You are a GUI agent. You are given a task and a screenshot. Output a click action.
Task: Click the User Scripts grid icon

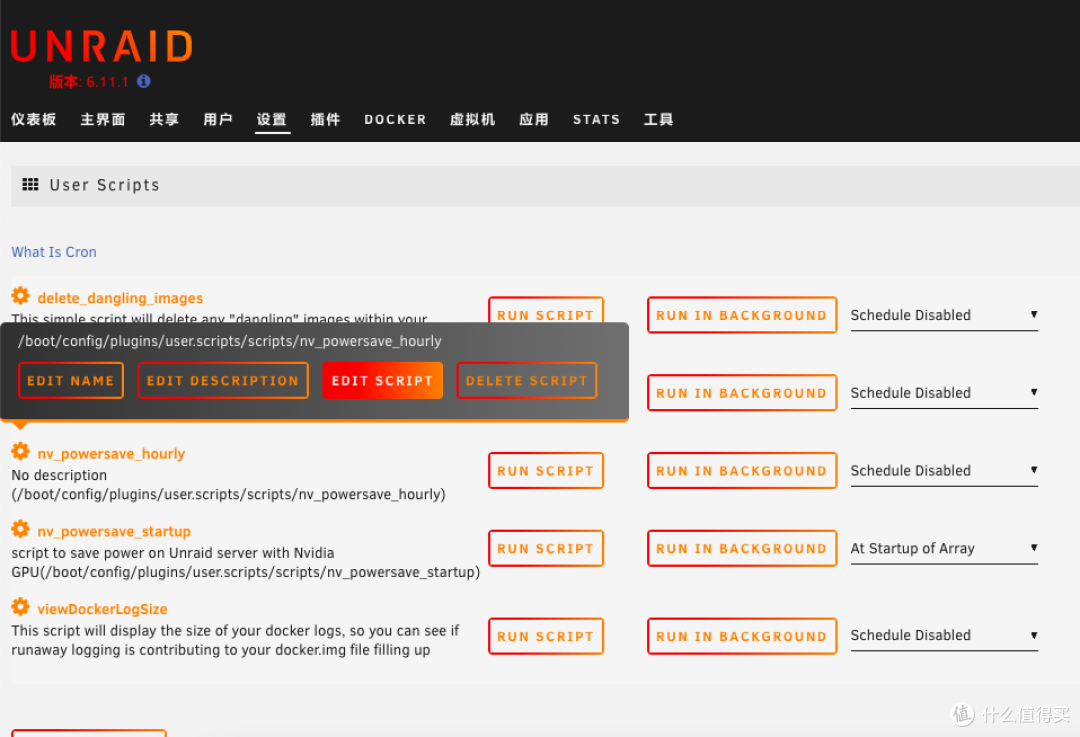pos(30,185)
